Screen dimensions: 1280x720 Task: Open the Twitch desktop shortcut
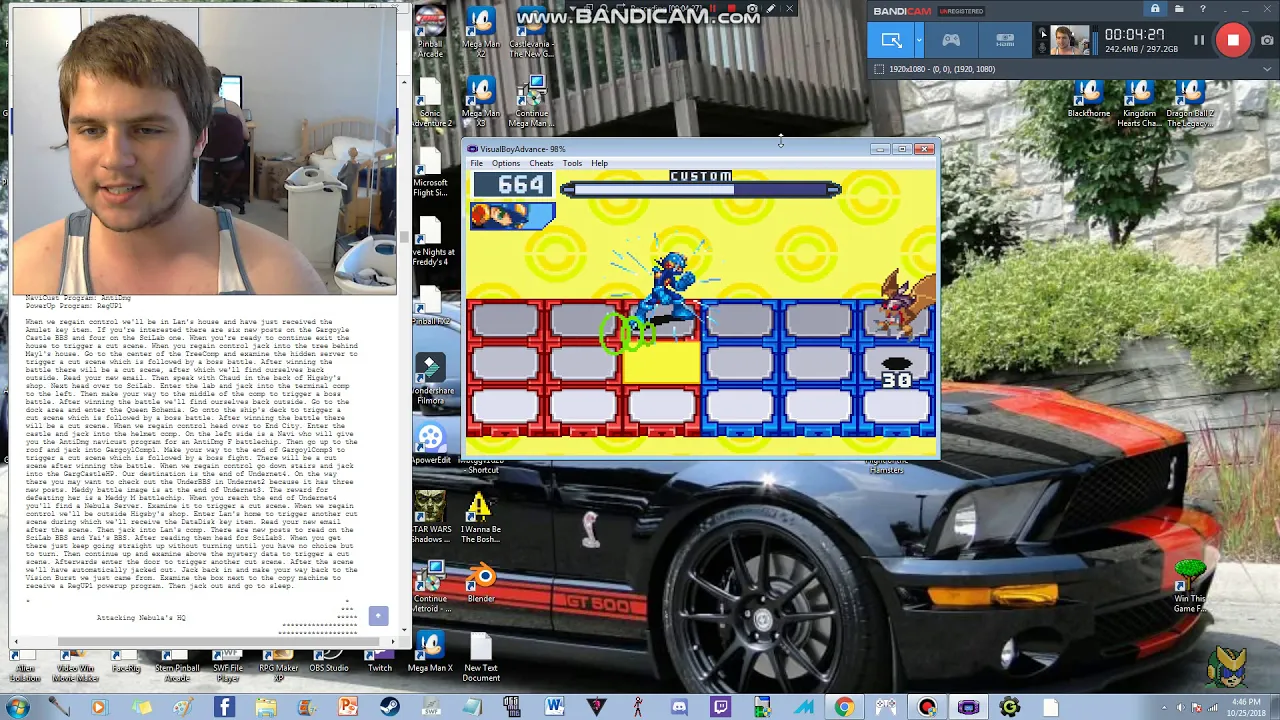click(380, 661)
